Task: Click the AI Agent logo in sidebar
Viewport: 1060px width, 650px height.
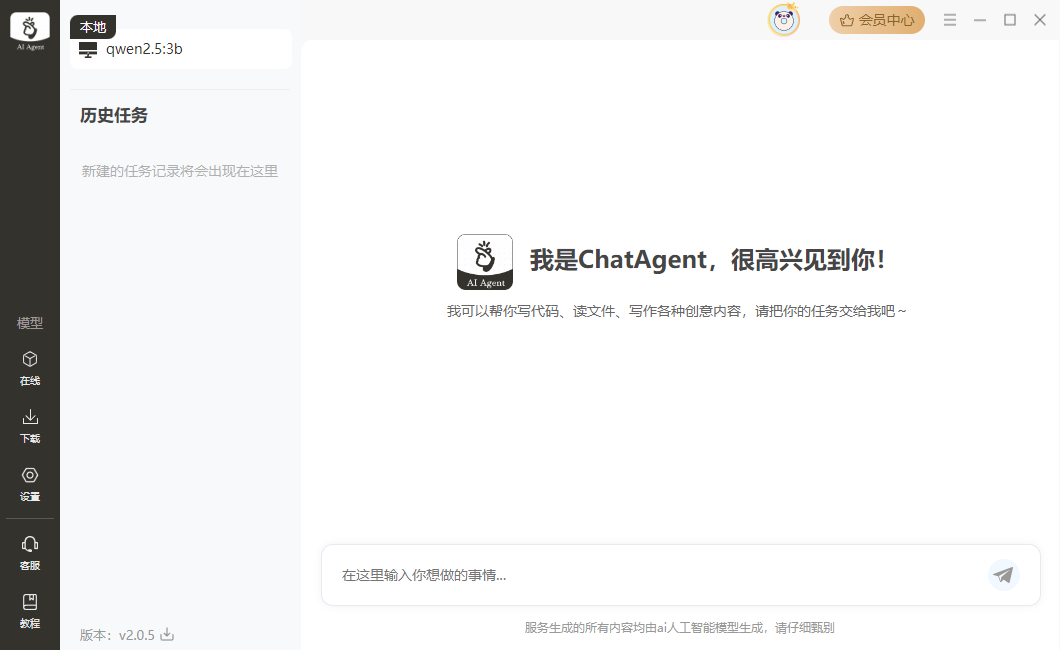Action: [30, 31]
